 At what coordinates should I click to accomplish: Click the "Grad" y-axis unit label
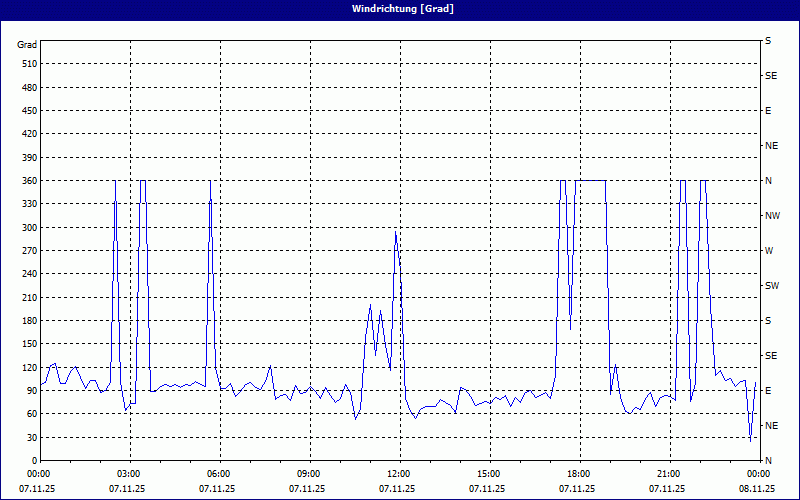pos(27,45)
